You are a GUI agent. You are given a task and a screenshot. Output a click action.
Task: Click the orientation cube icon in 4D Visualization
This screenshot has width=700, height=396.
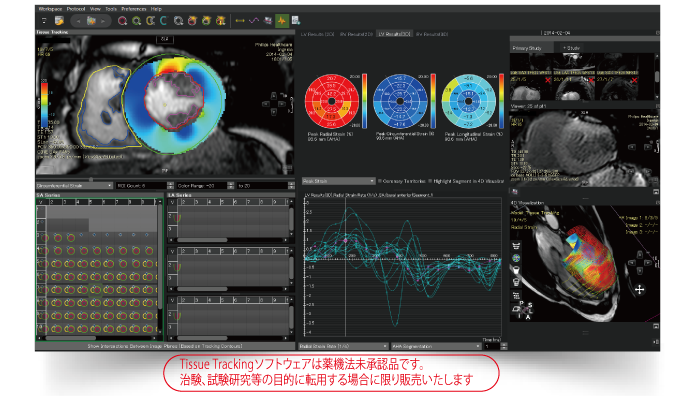pos(516,308)
